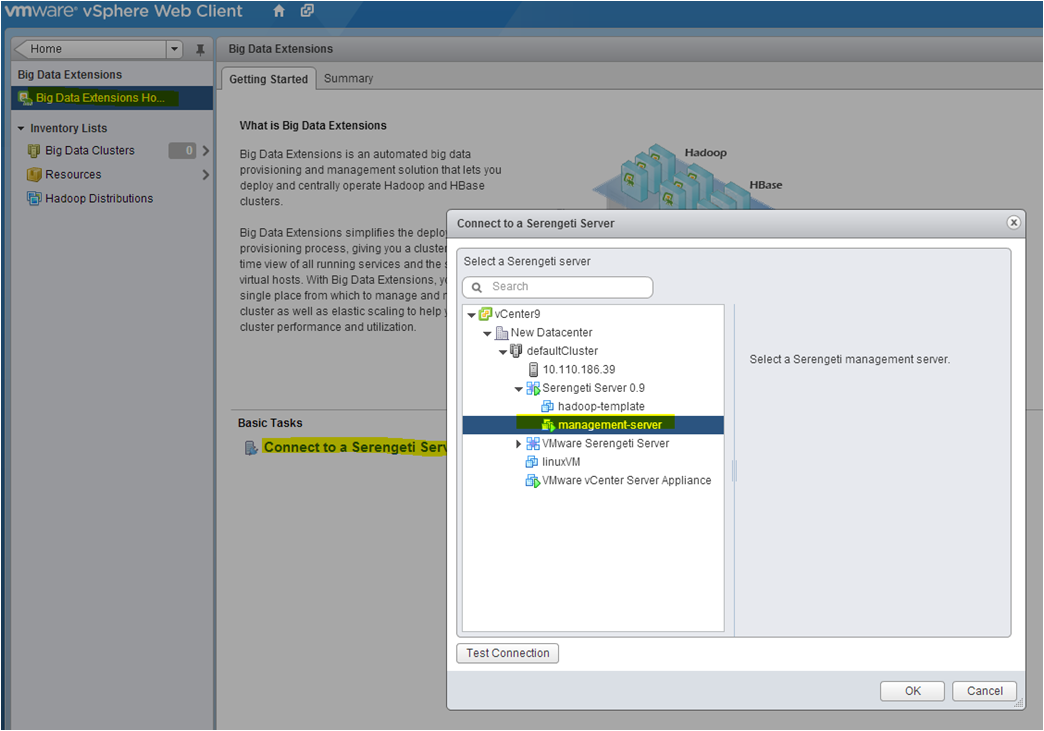
Task: Click Hadoop Distributions icon
Action: [x=33, y=198]
